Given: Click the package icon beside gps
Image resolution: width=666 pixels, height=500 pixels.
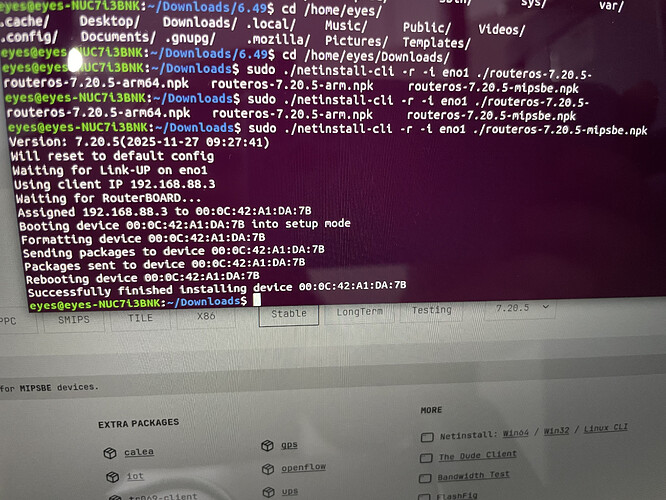Looking at the screenshot, I should pos(267,445).
